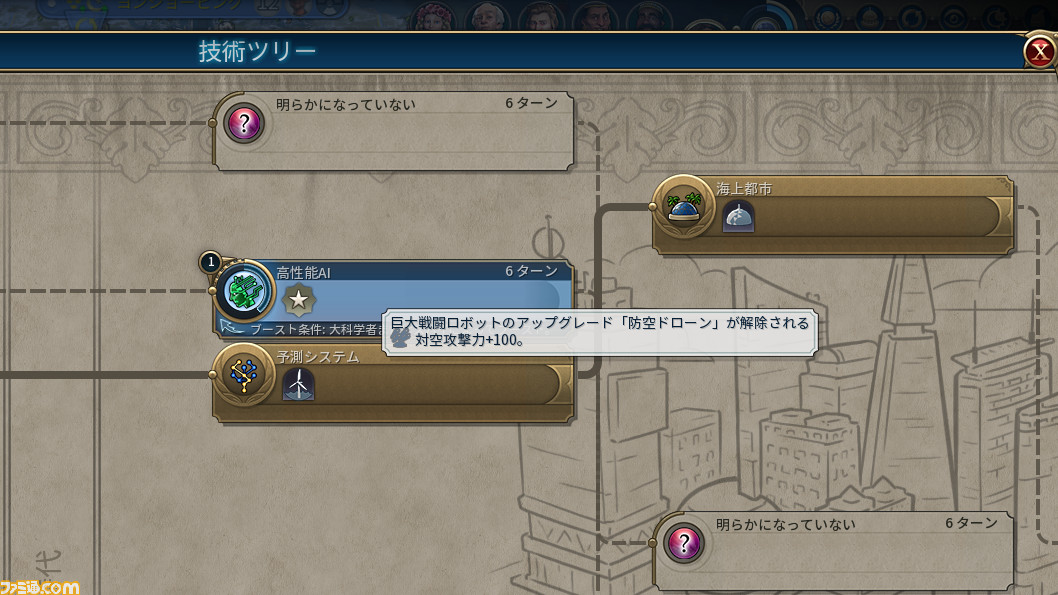Close the 技術ツリー screen with the X
Viewport: 1058px width, 595px height.
(x=1040, y=51)
